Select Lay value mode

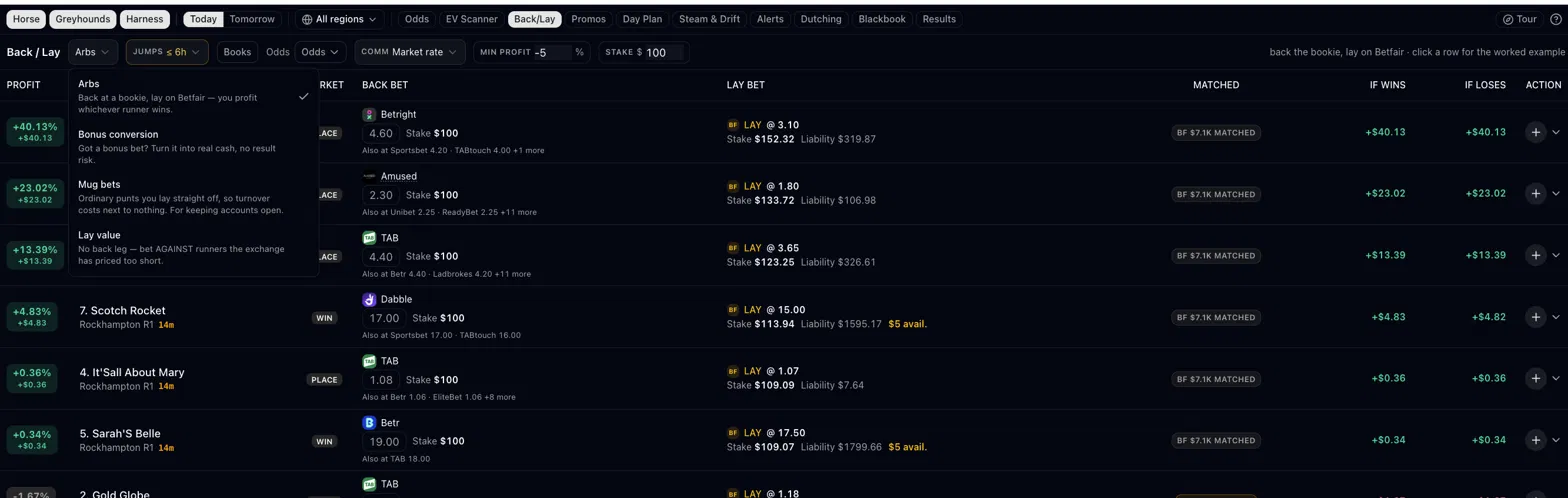point(194,247)
